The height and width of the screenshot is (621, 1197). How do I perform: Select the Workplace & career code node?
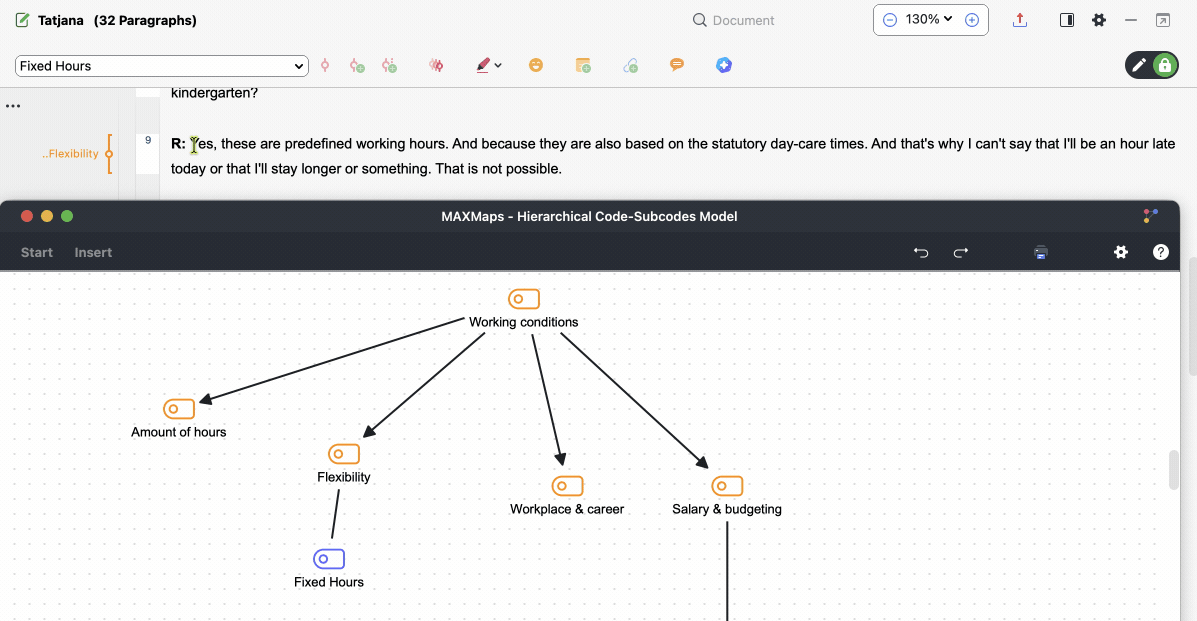tap(567, 496)
